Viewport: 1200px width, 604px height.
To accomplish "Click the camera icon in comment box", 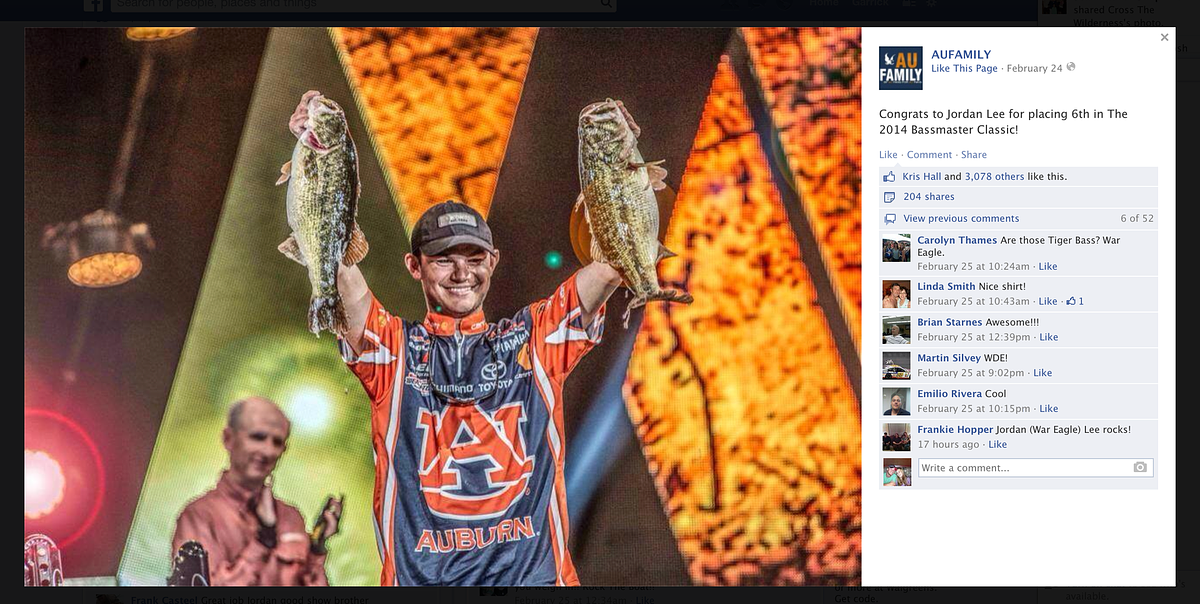I will [x=1140, y=468].
